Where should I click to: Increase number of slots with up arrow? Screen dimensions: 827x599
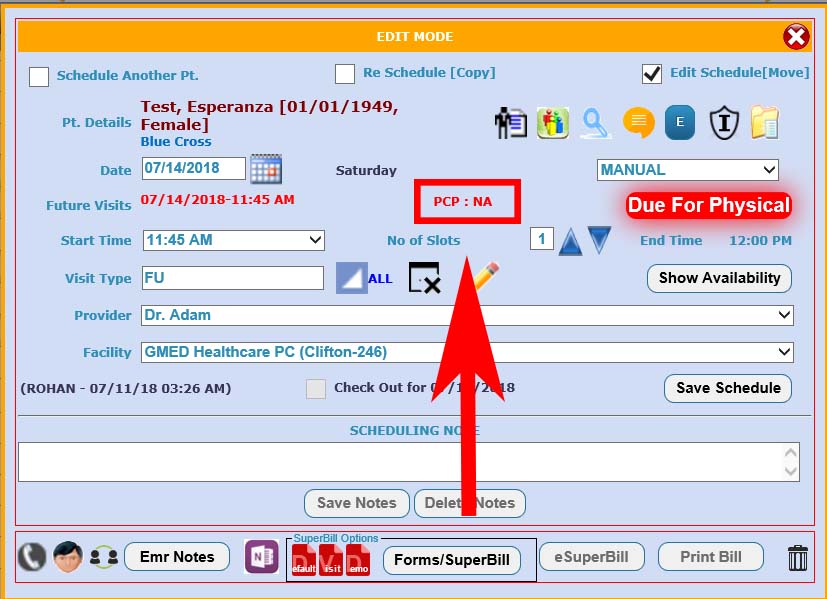click(570, 241)
